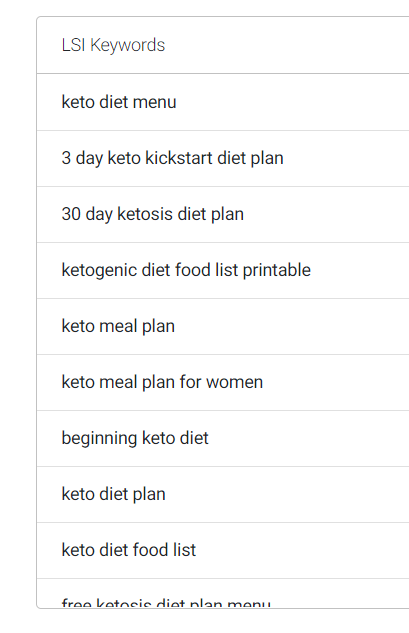This screenshot has height=633, width=409.
Task: Click the word 'ketosis' in 30 day row
Action: (145, 214)
